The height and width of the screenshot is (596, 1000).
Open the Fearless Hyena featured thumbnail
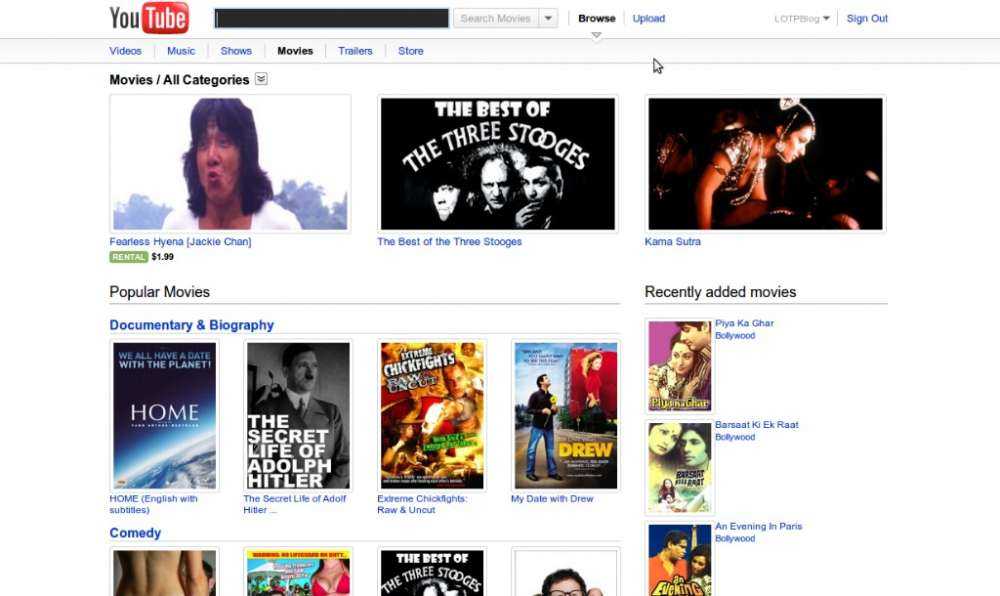coord(230,164)
